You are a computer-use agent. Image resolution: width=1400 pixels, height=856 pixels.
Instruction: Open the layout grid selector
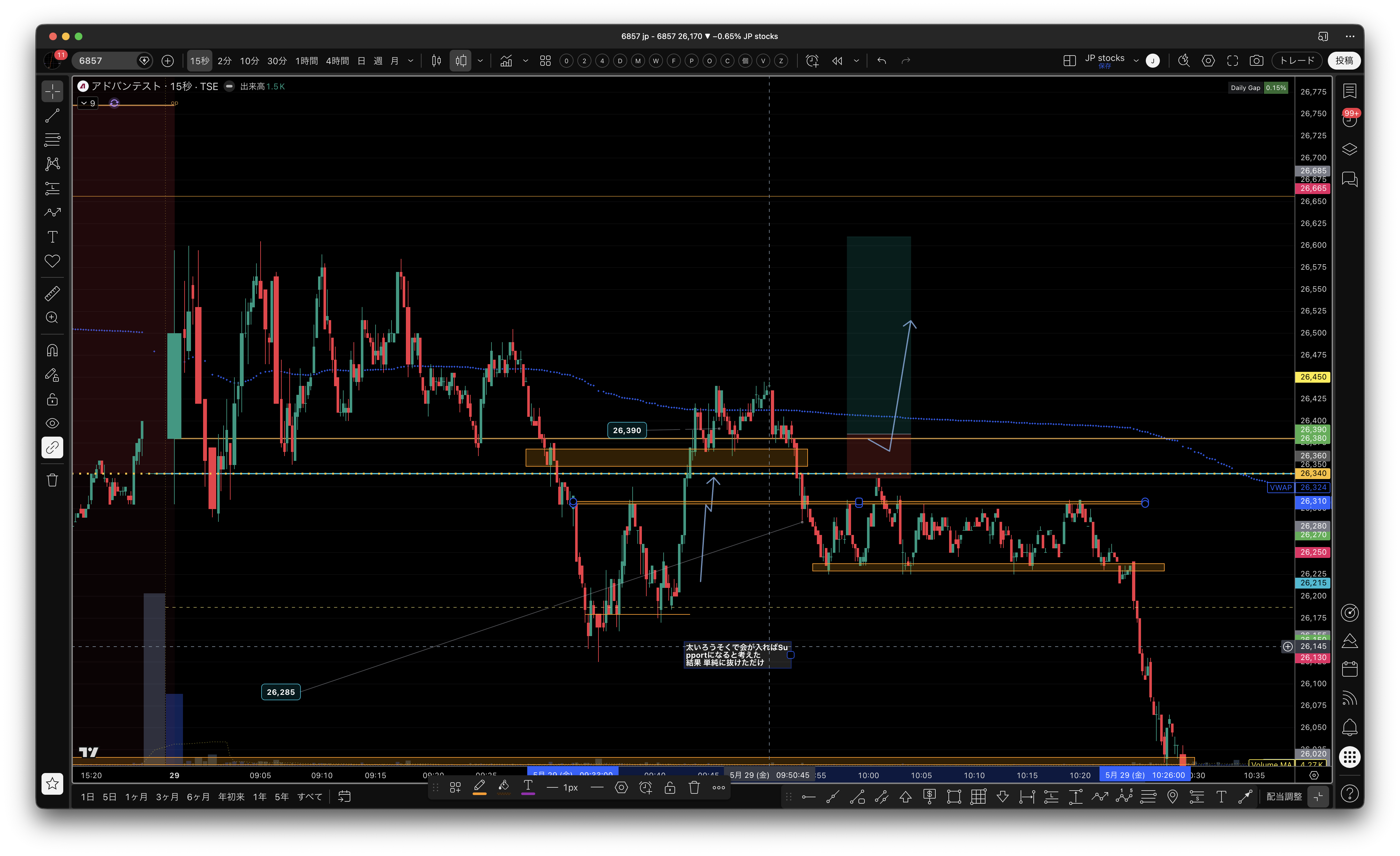(1069, 61)
